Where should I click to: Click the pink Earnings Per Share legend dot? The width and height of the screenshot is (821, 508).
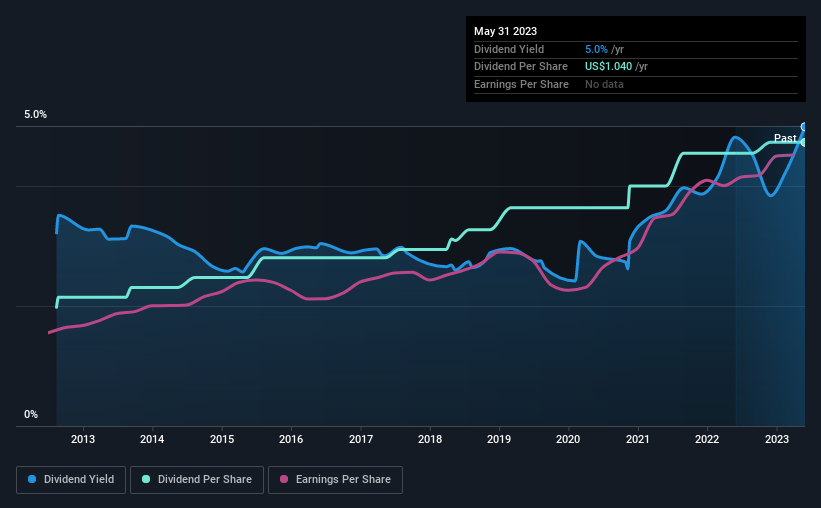(284, 479)
